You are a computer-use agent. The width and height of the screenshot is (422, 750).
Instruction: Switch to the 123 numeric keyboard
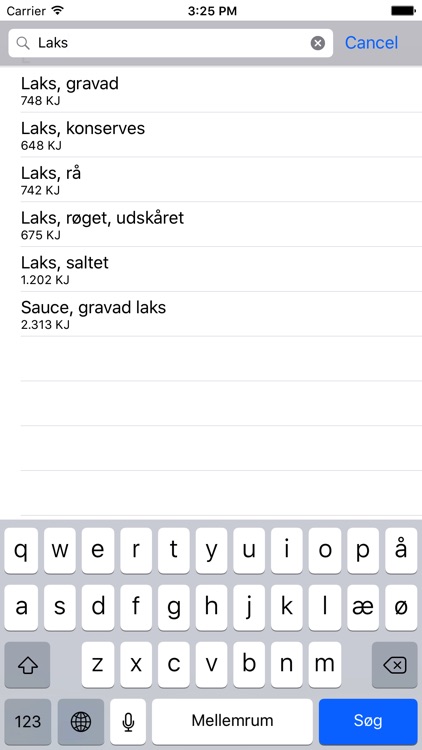[28, 721]
